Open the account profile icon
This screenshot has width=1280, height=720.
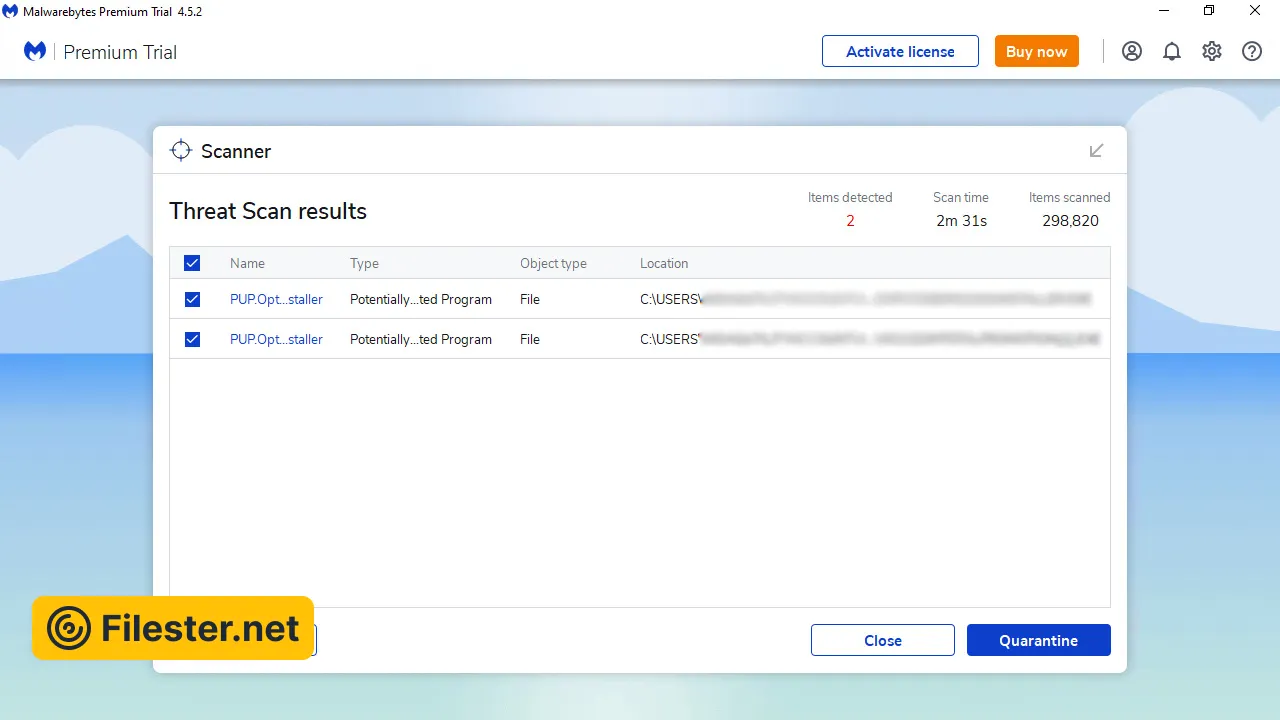(x=1132, y=51)
